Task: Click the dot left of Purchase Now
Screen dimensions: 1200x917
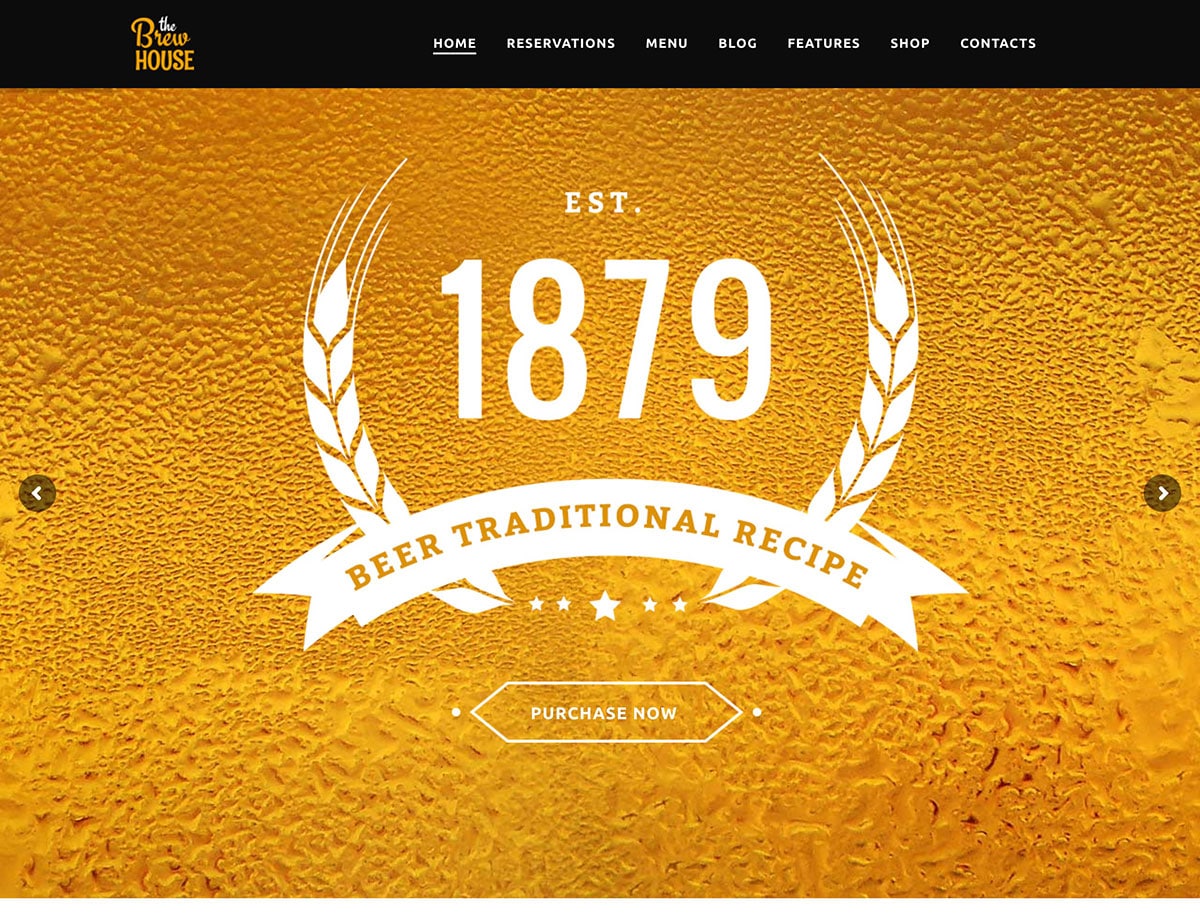Action: (x=456, y=712)
